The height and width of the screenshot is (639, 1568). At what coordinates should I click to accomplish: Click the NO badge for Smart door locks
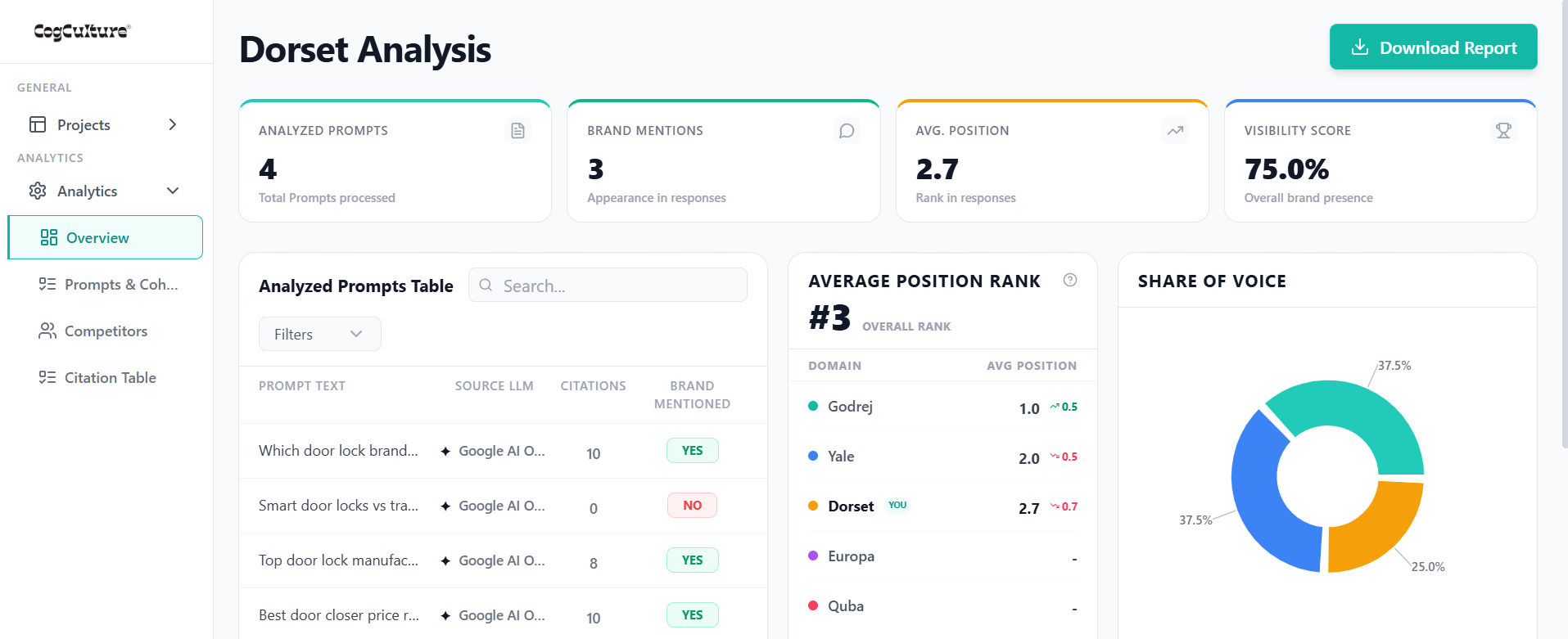coord(692,506)
